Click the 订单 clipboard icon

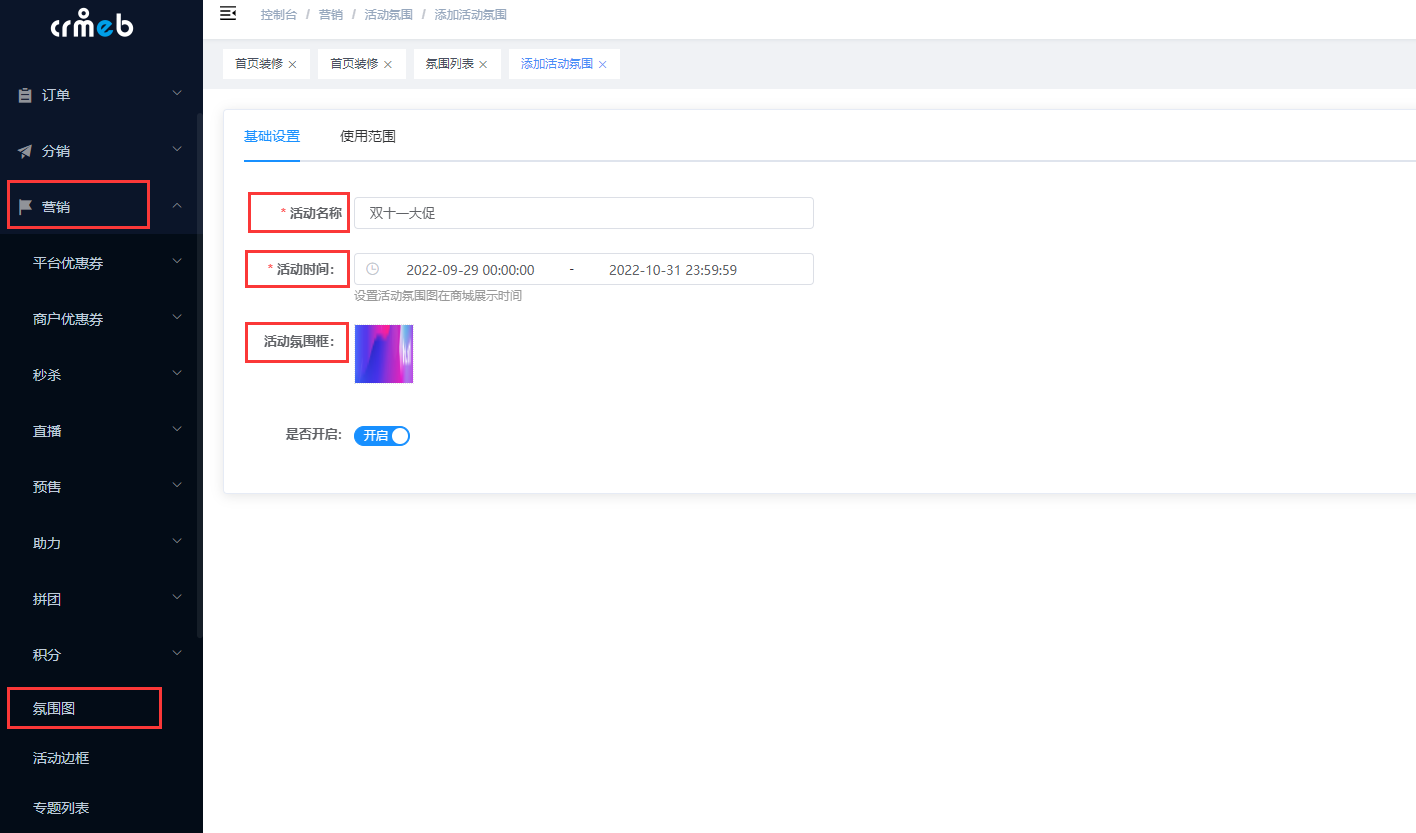(25, 96)
